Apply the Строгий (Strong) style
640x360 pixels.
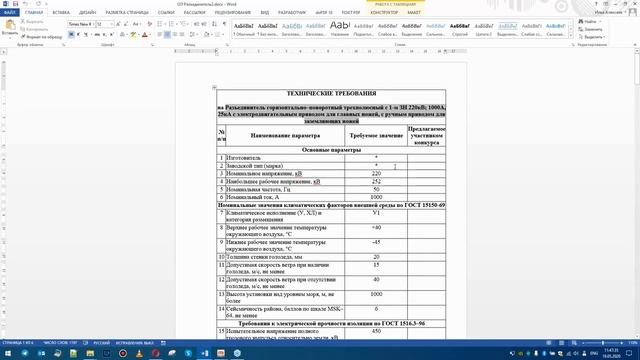(460, 29)
